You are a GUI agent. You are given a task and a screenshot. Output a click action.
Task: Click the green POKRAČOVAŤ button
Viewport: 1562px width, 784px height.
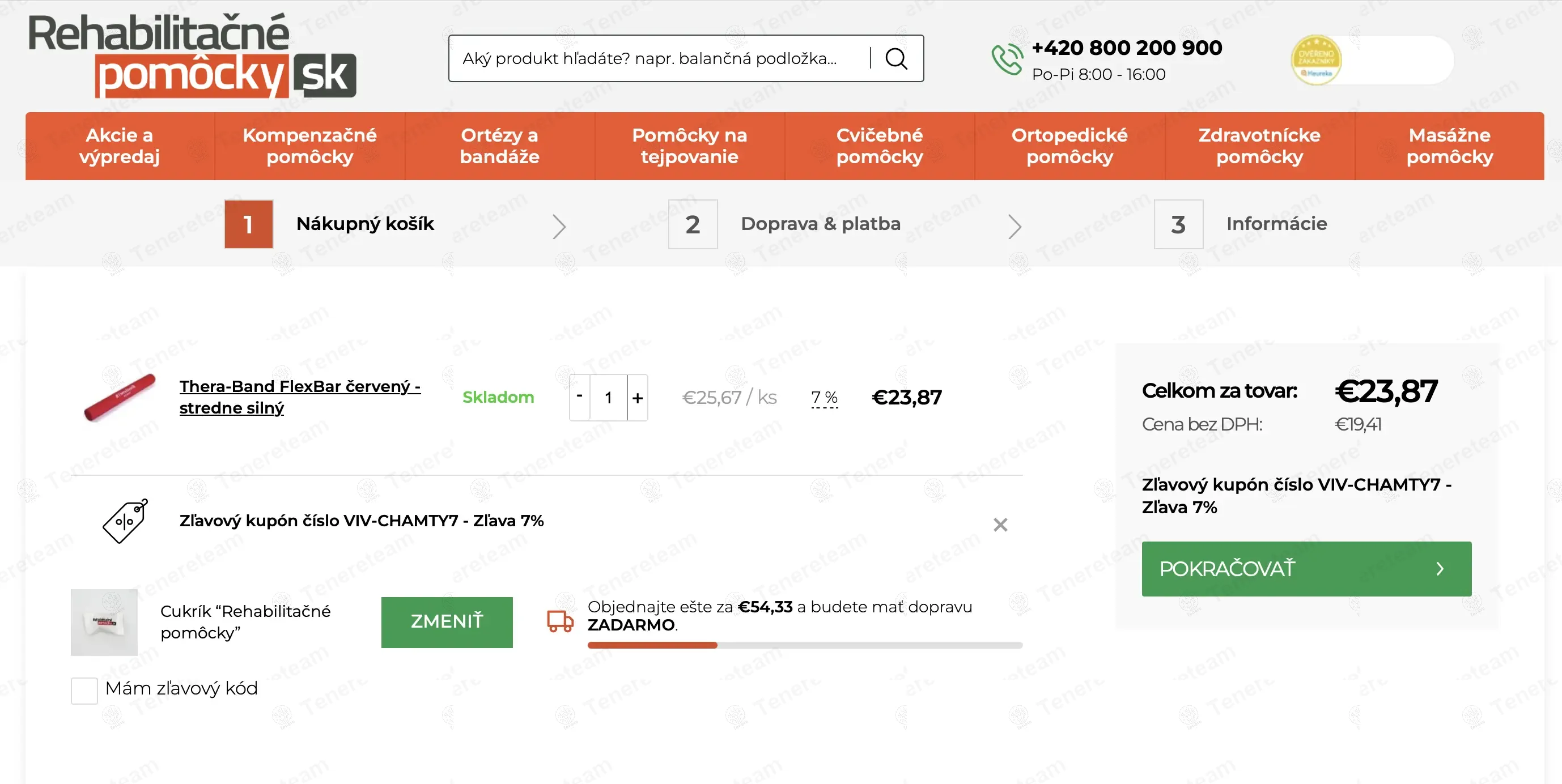[x=1306, y=568]
